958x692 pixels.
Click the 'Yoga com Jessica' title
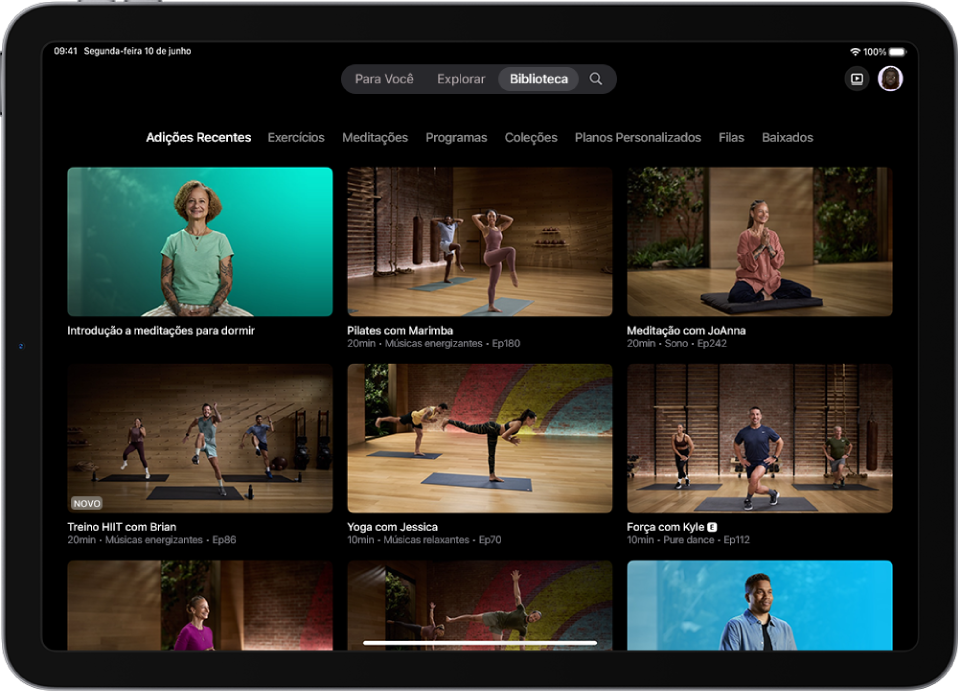pos(392,527)
